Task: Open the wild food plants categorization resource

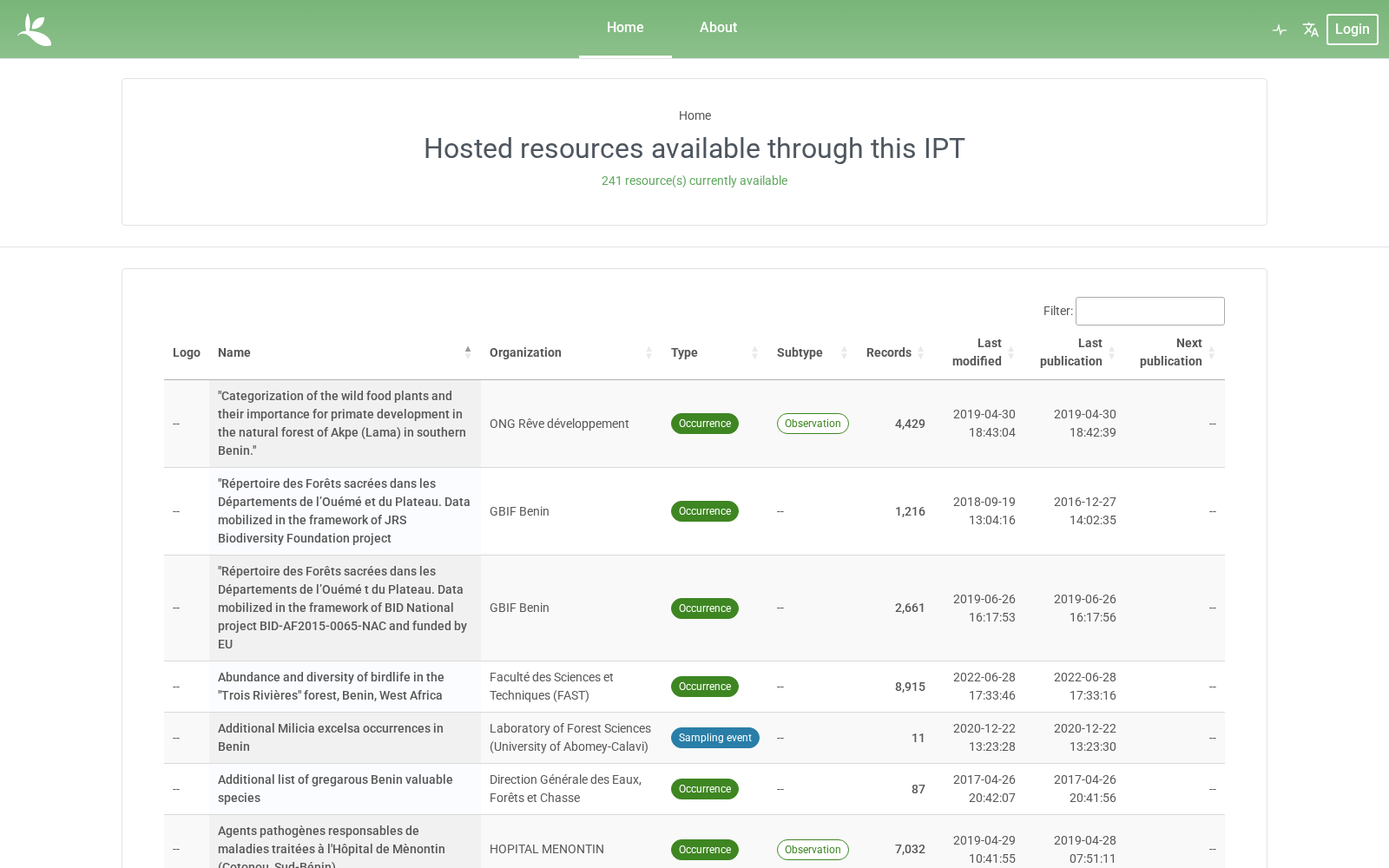Action: (x=342, y=424)
